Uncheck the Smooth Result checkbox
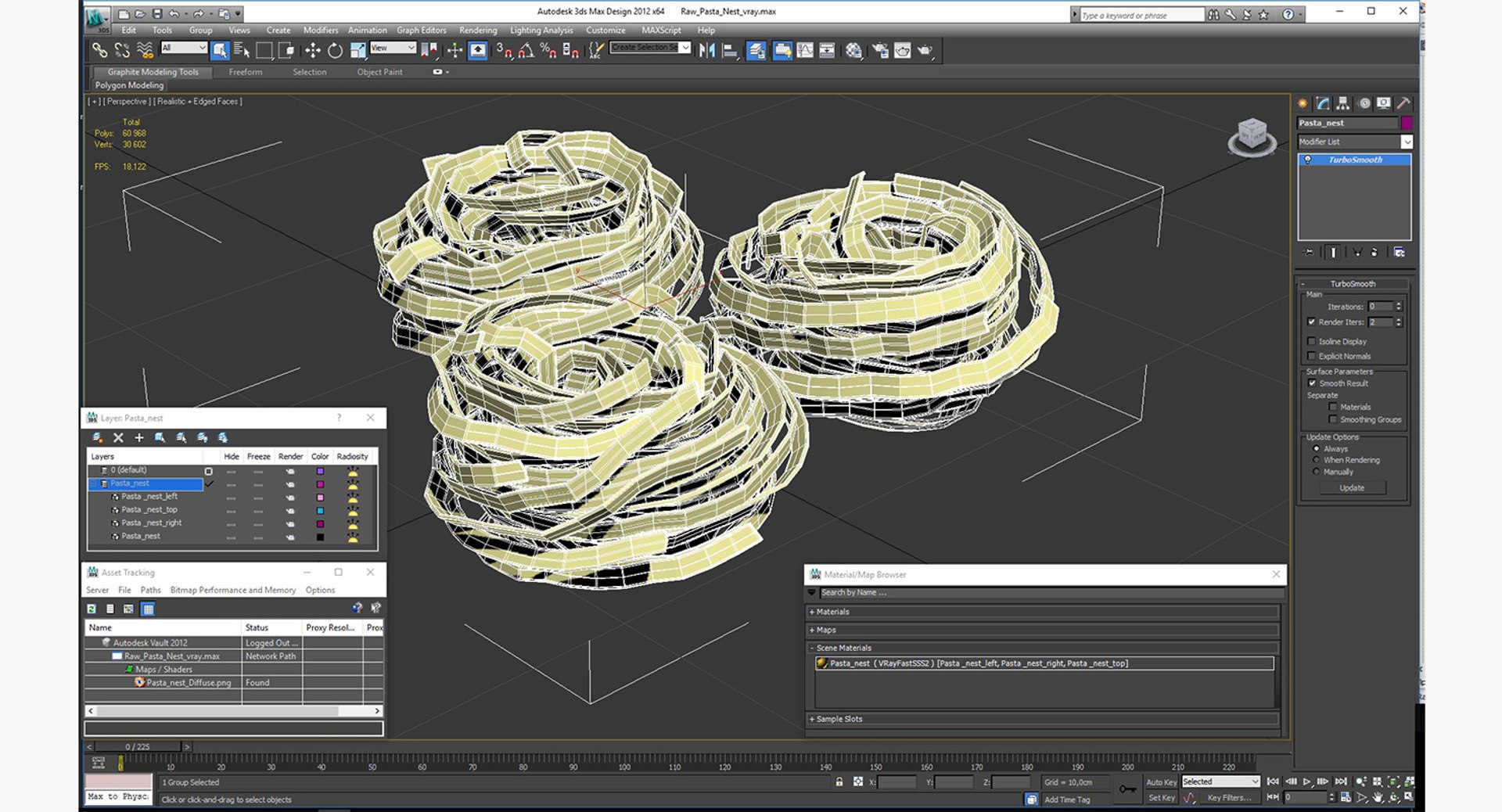The height and width of the screenshot is (812, 1502). tap(1312, 383)
